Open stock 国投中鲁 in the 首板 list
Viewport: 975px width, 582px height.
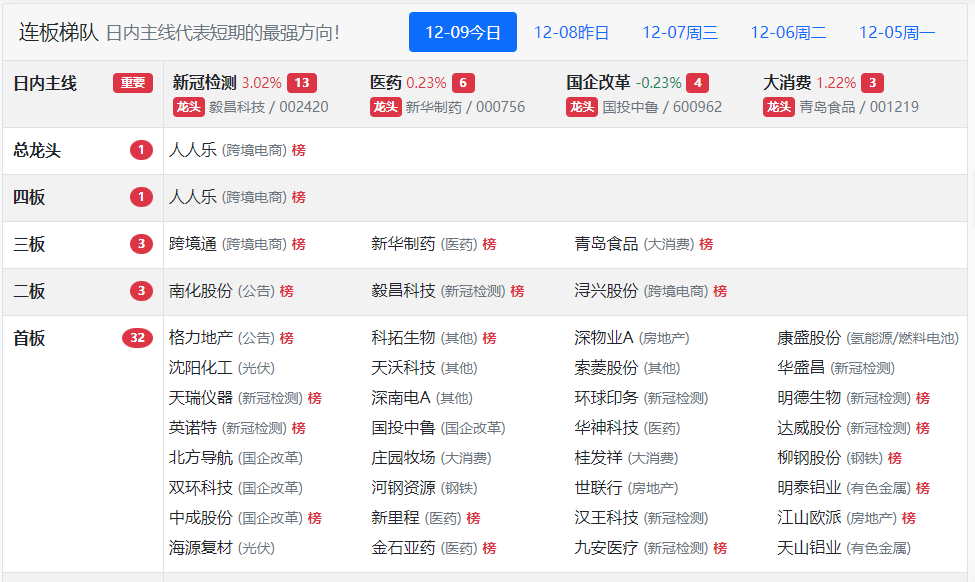pyautogui.click(x=403, y=428)
